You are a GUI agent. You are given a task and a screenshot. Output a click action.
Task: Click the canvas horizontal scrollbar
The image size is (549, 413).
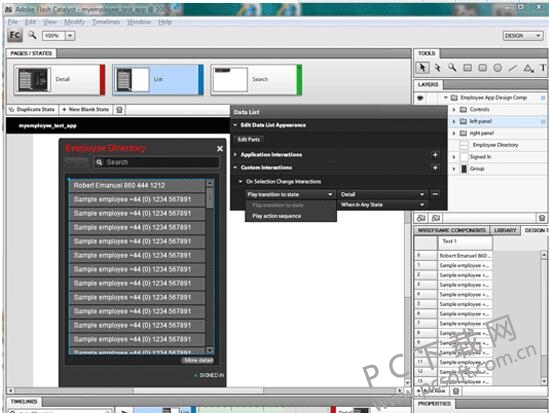pos(205,391)
